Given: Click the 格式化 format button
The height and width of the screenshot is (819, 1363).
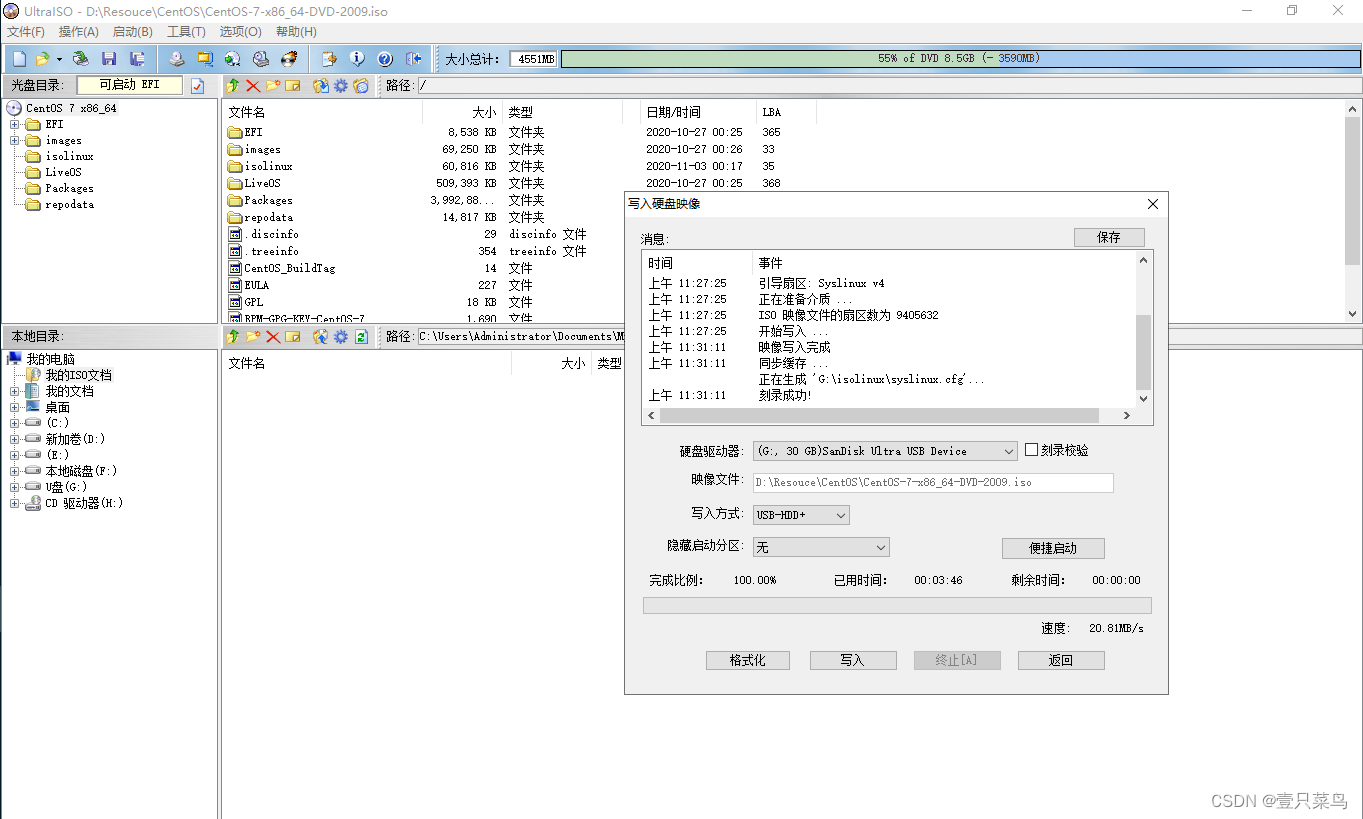Looking at the screenshot, I should tap(748, 661).
